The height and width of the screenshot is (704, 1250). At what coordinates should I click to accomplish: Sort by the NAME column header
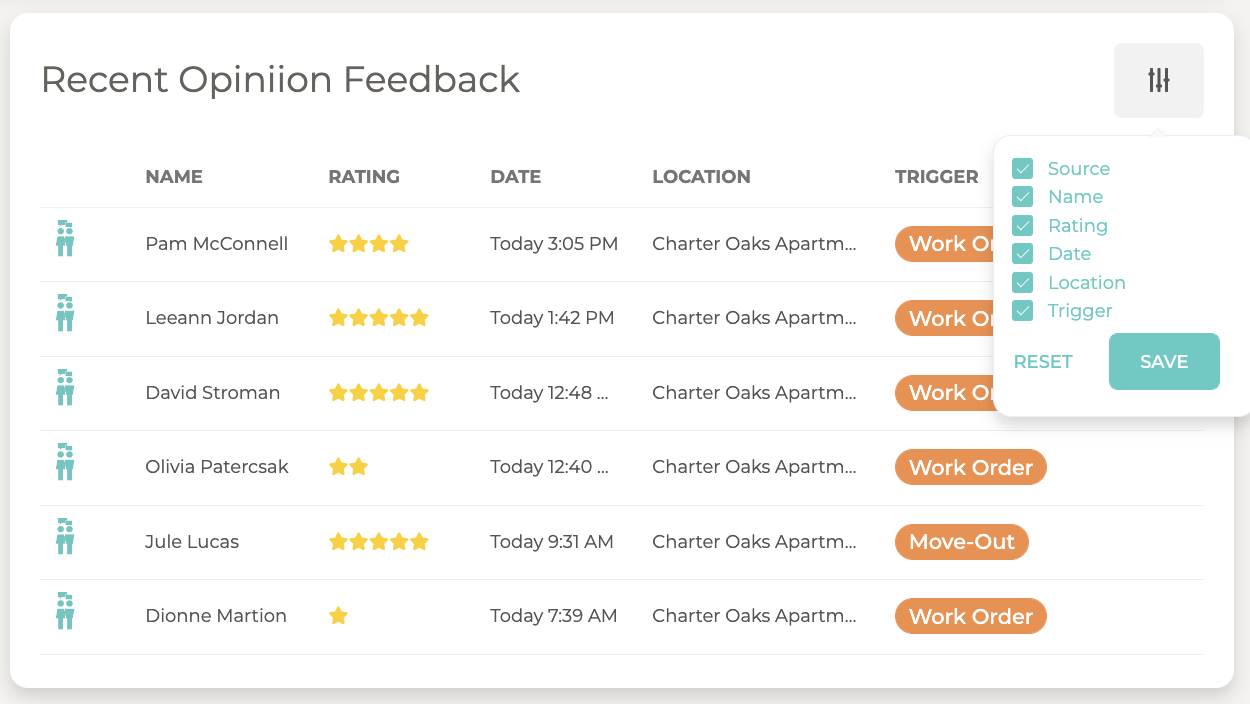click(174, 177)
